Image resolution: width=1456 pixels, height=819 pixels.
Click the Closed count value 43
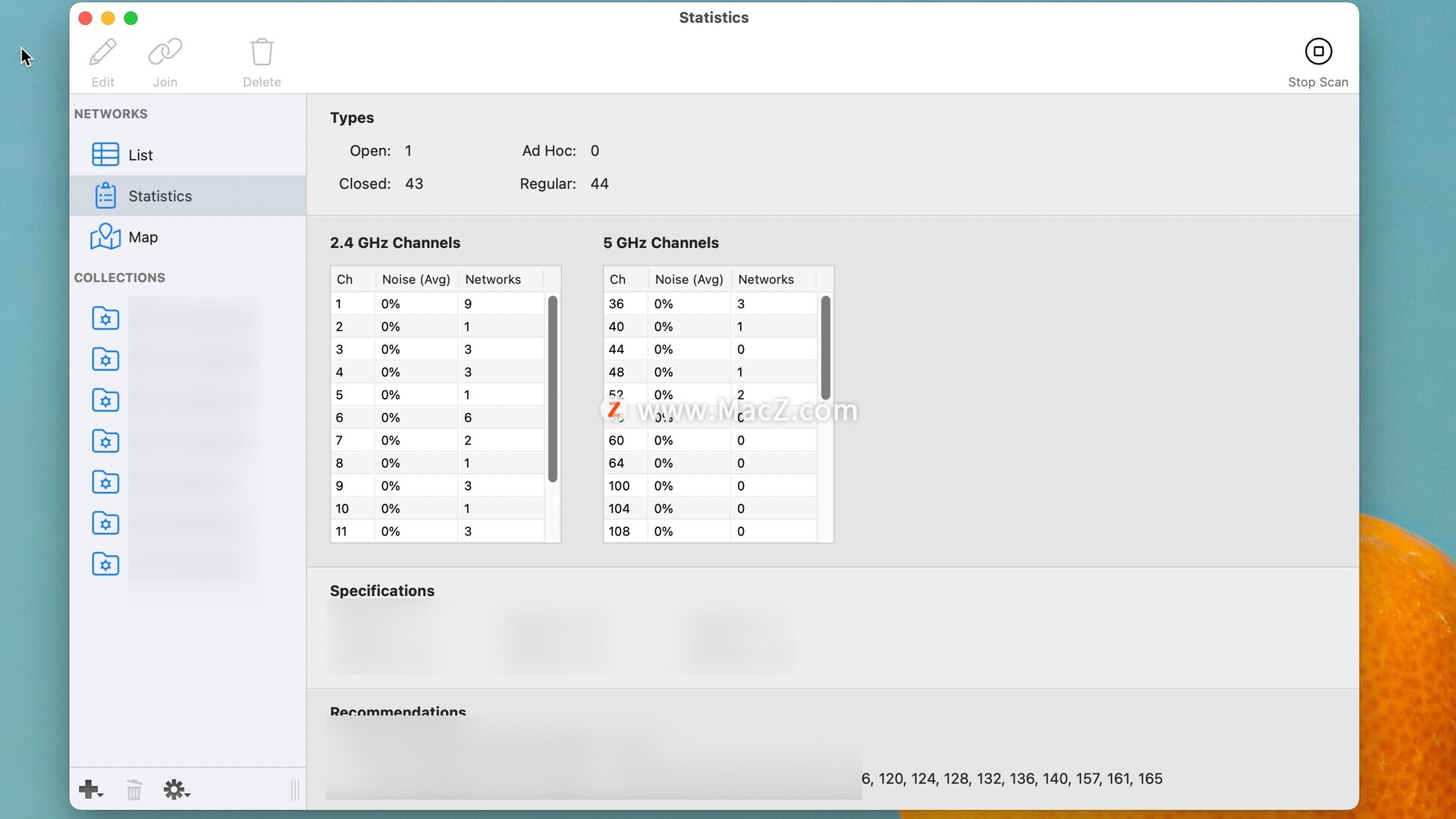click(x=414, y=184)
